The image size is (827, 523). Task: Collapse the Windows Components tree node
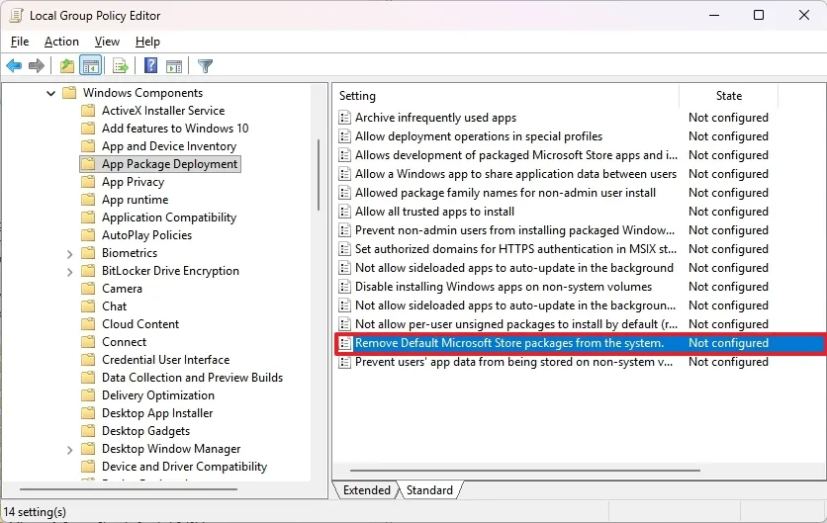click(51, 93)
